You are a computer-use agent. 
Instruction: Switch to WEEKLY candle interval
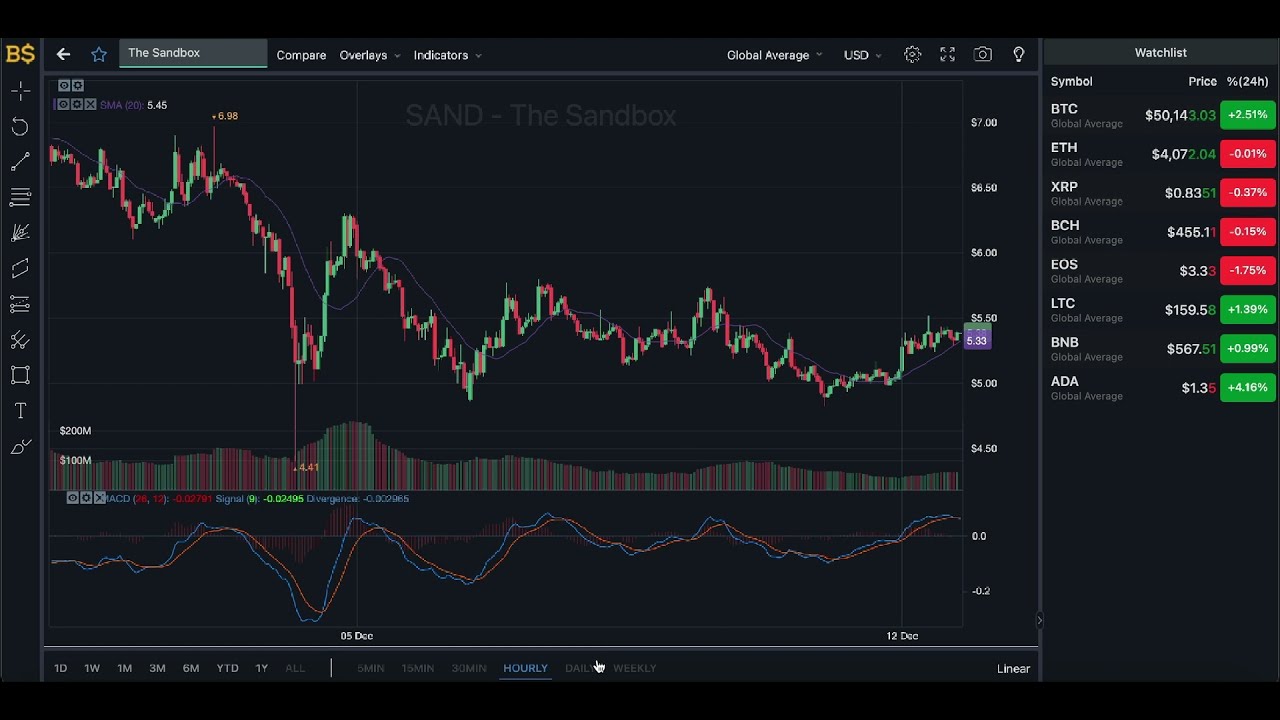click(x=634, y=668)
